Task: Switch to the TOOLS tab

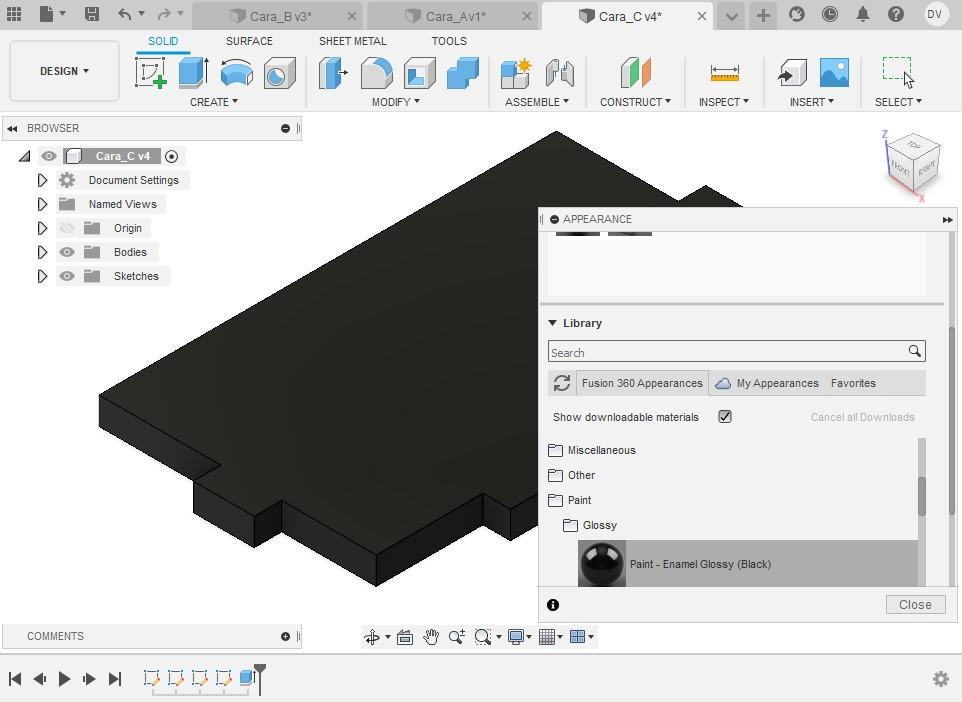Action: (x=449, y=41)
